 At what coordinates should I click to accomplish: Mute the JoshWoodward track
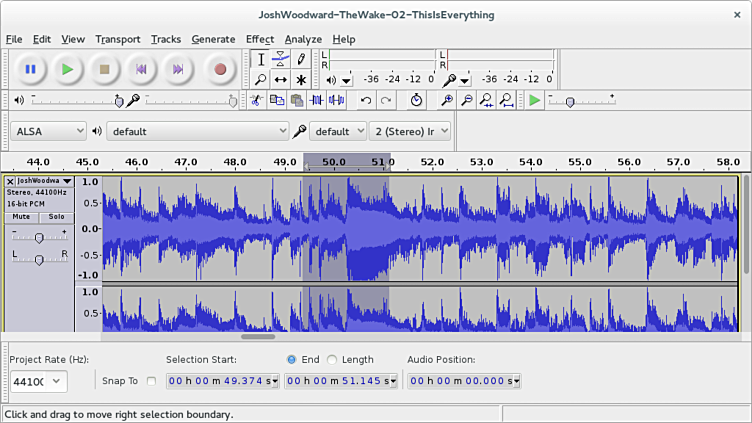[22, 217]
